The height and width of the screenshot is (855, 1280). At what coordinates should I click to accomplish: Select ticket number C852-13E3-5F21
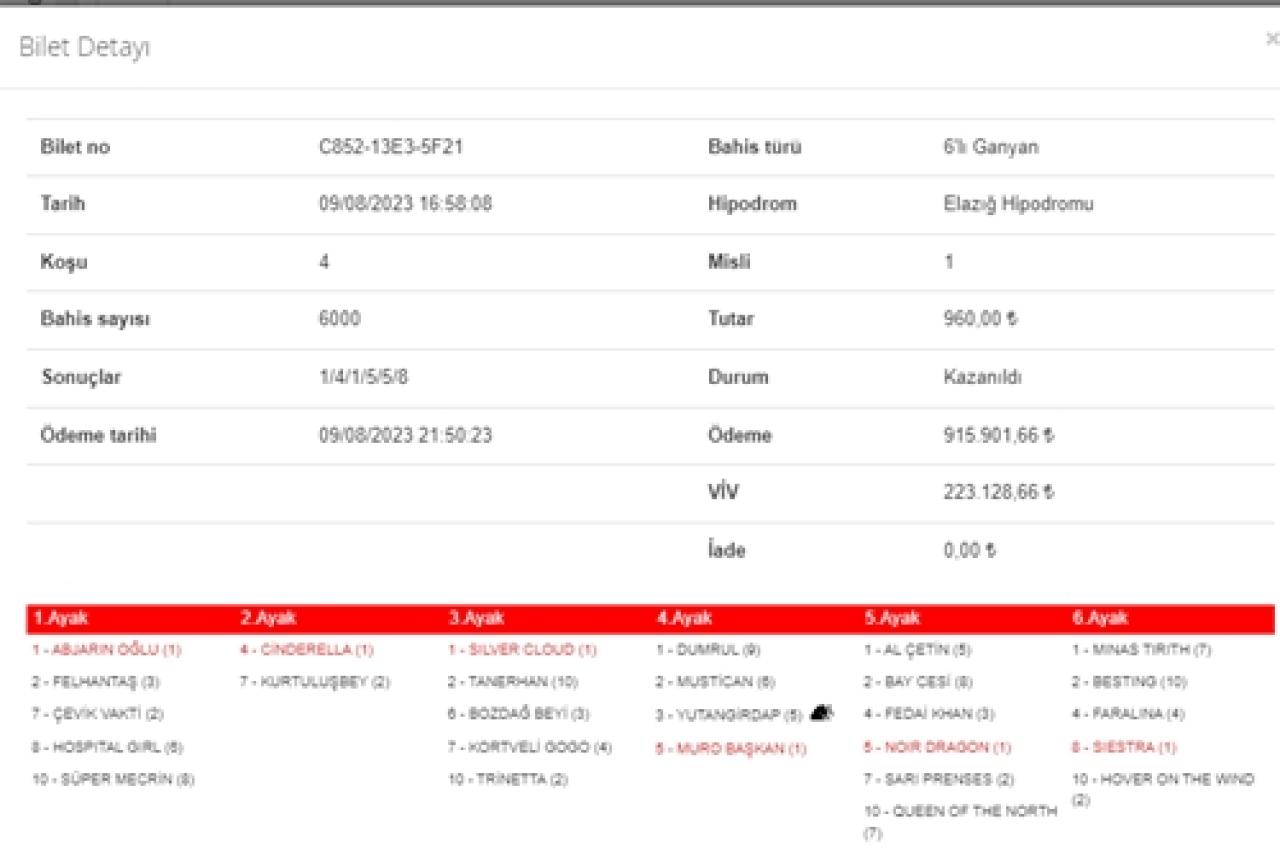pos(390,147)
